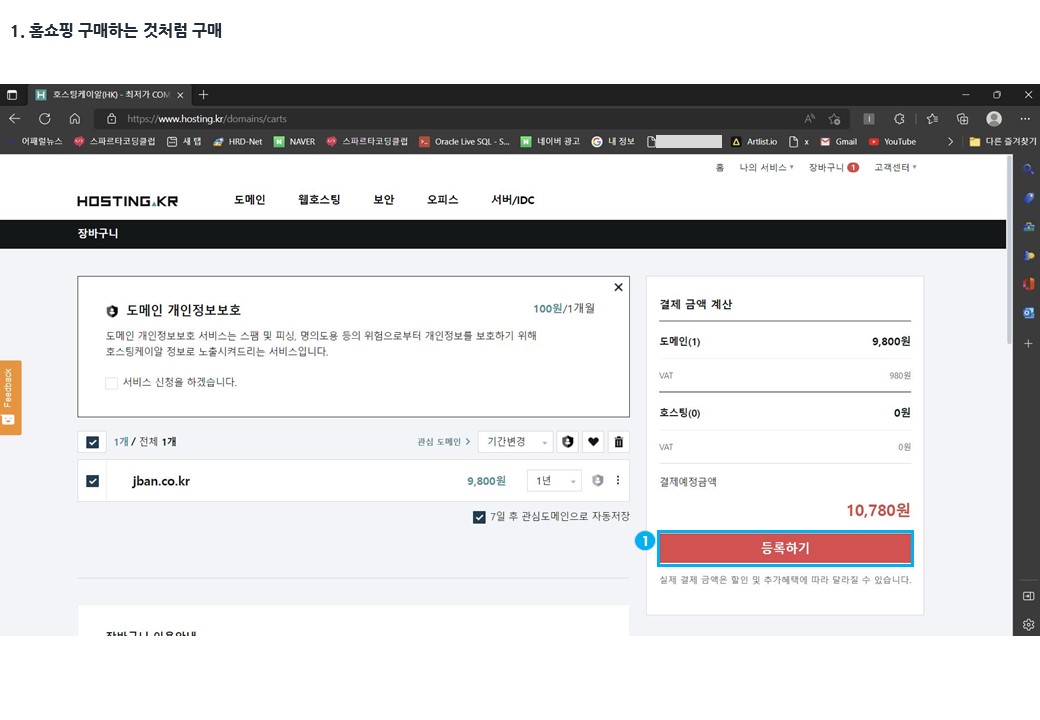The height and width of the screenshot is (720, 1040).
Task: Open more options for jban.co.kr row
Action: point(618,480)
